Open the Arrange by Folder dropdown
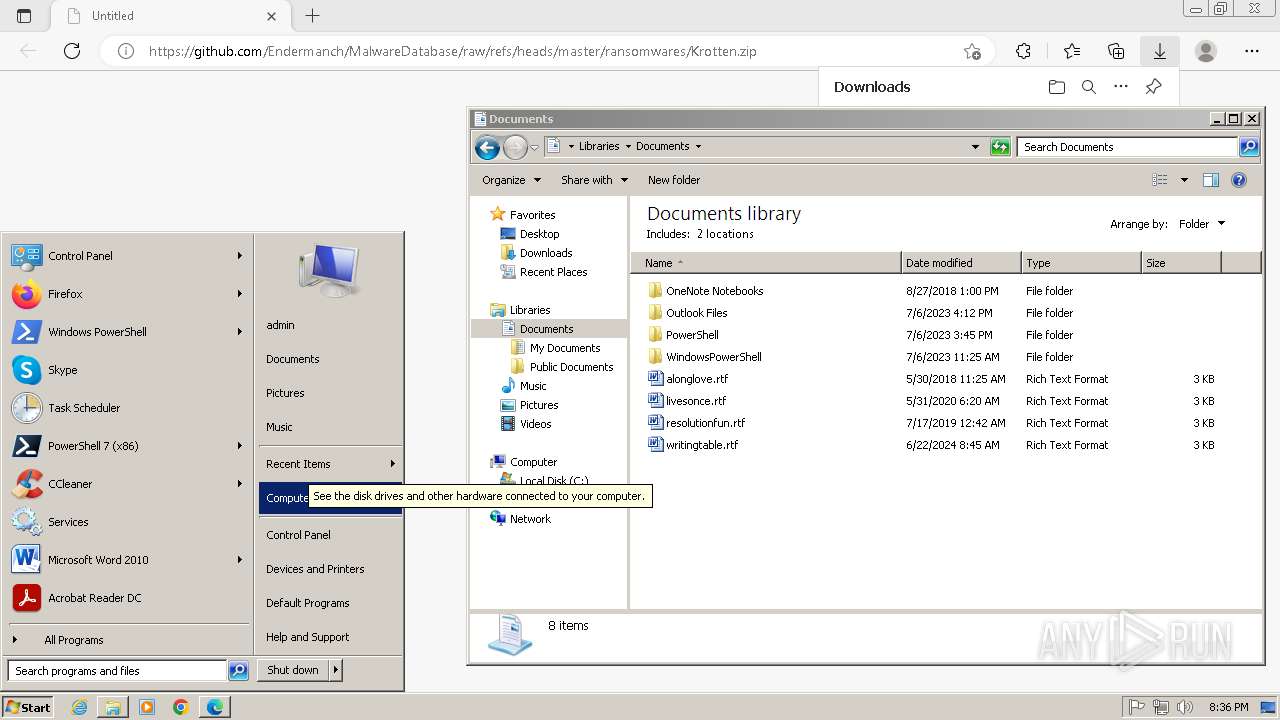Viewport: 1280px width, 720px height. [1202, 224]
